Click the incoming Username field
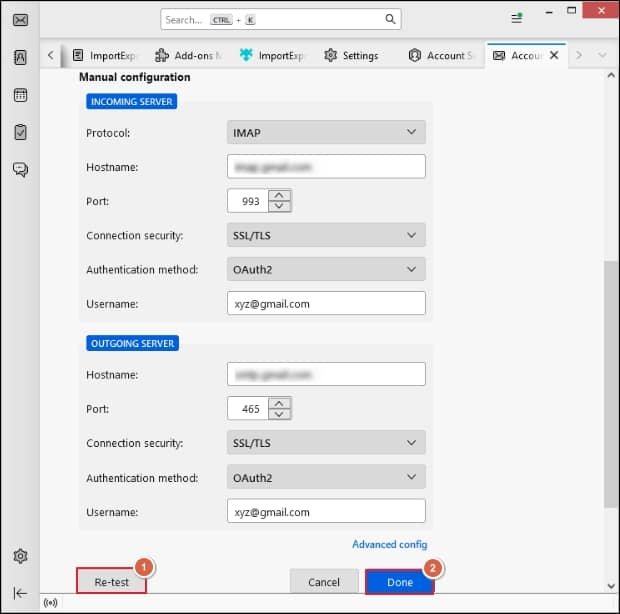Viewport: 620px width, 614px height. (326, 303)
